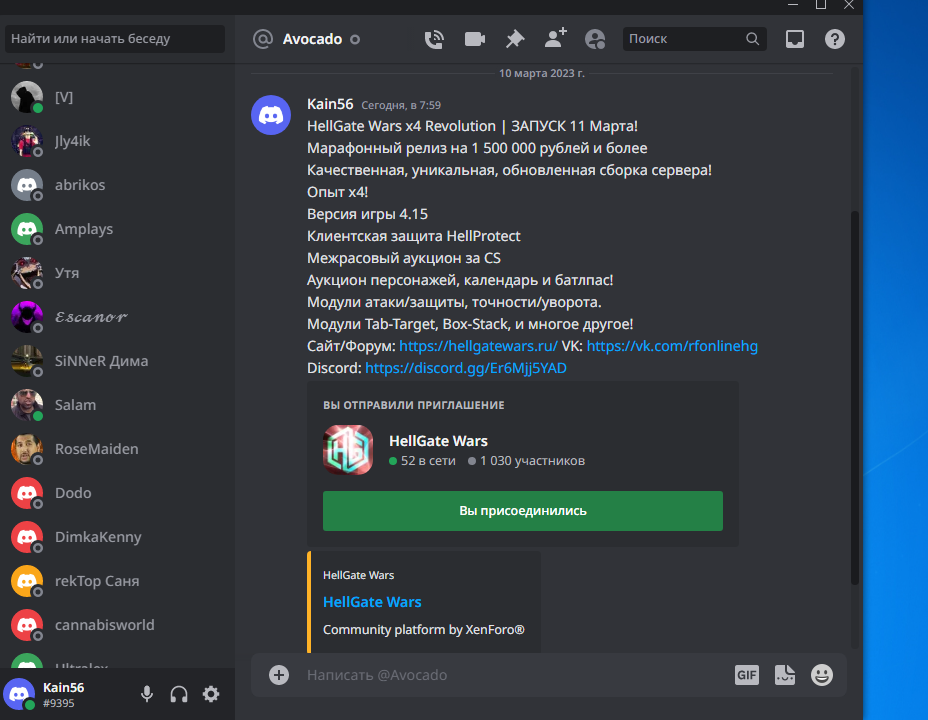Image resolution: width=928 pixels, height=720 pixels.
Task: Click the @ icon beside Avocado
Action: click(263, 39)
